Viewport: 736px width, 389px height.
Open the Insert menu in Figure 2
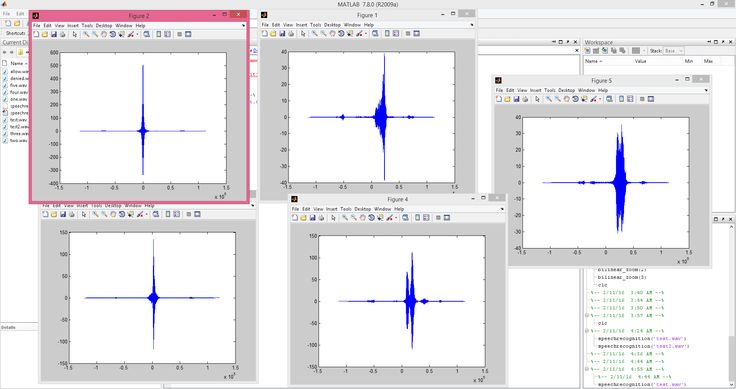73,25
